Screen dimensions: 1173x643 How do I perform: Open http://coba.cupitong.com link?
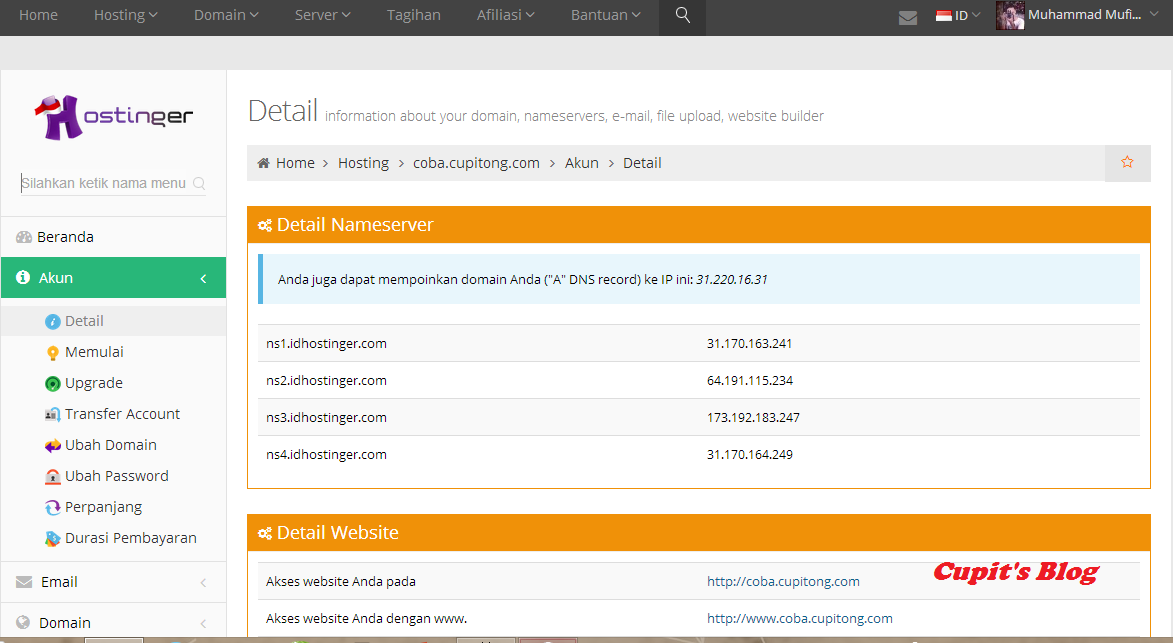click(783, 582)
